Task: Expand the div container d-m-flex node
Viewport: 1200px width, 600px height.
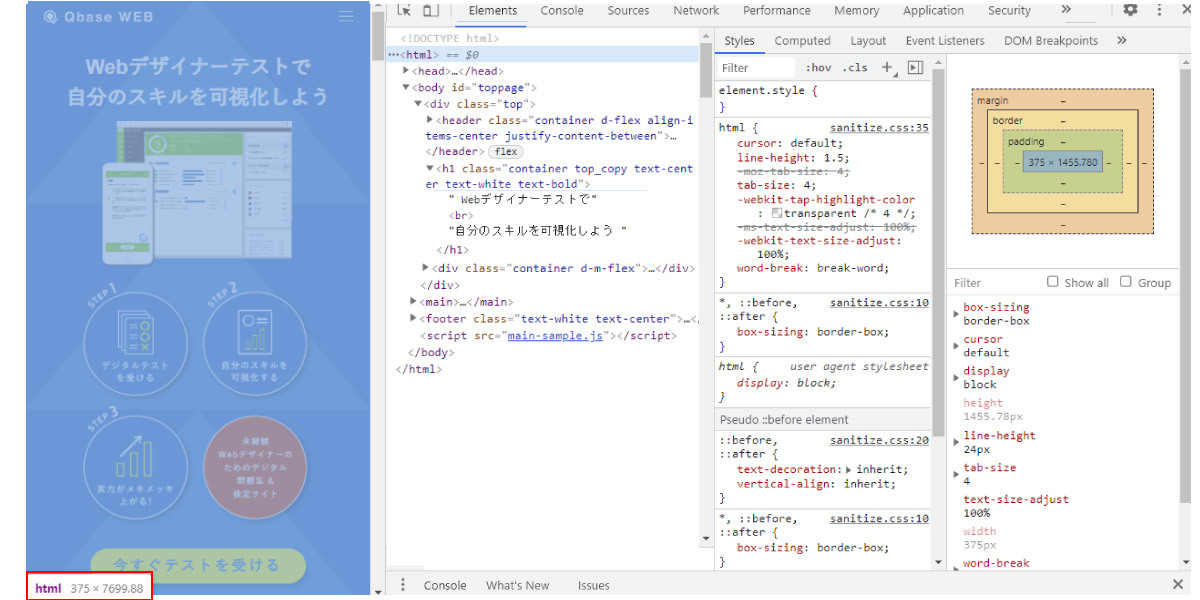Action: click(x=426, y=268)
